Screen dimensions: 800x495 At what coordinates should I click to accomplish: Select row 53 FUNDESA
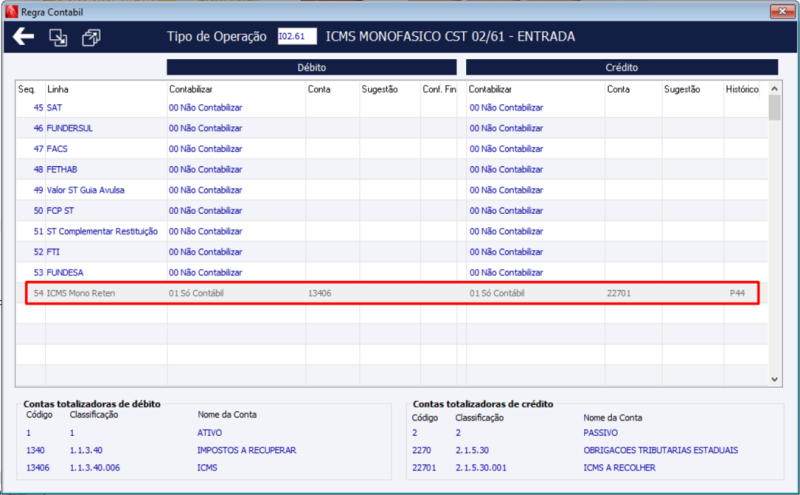pos(391,273)
